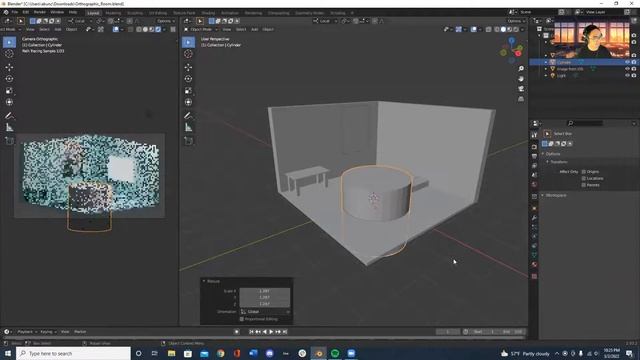Toggle render camera icon for the Light object
Image resolution: width=640 pixels, height=360 pixels.
[x=634, y=76]
